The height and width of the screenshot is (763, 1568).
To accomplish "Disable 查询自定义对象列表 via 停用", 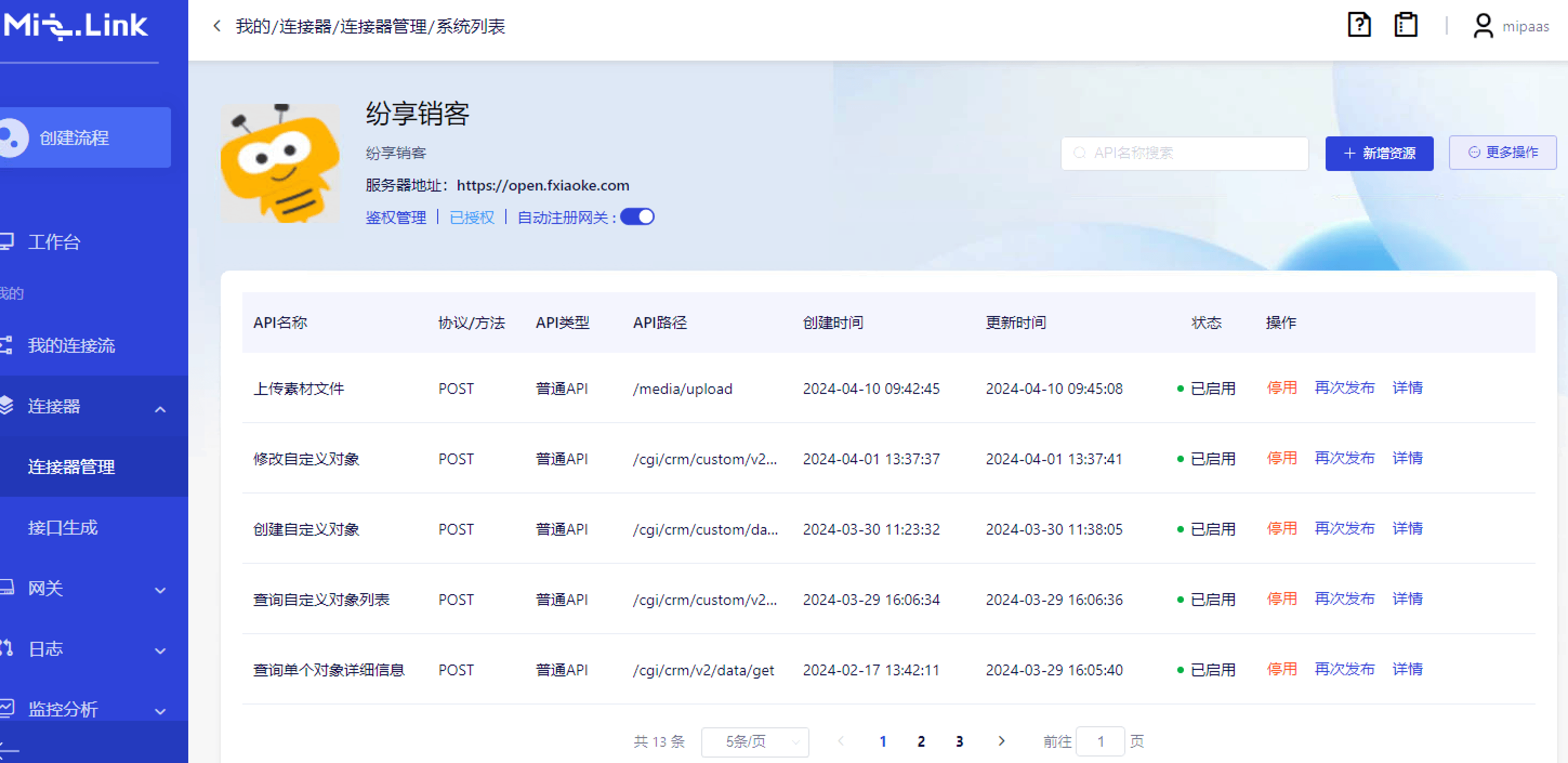I will pyautogui.click(x=1282, y=598).
